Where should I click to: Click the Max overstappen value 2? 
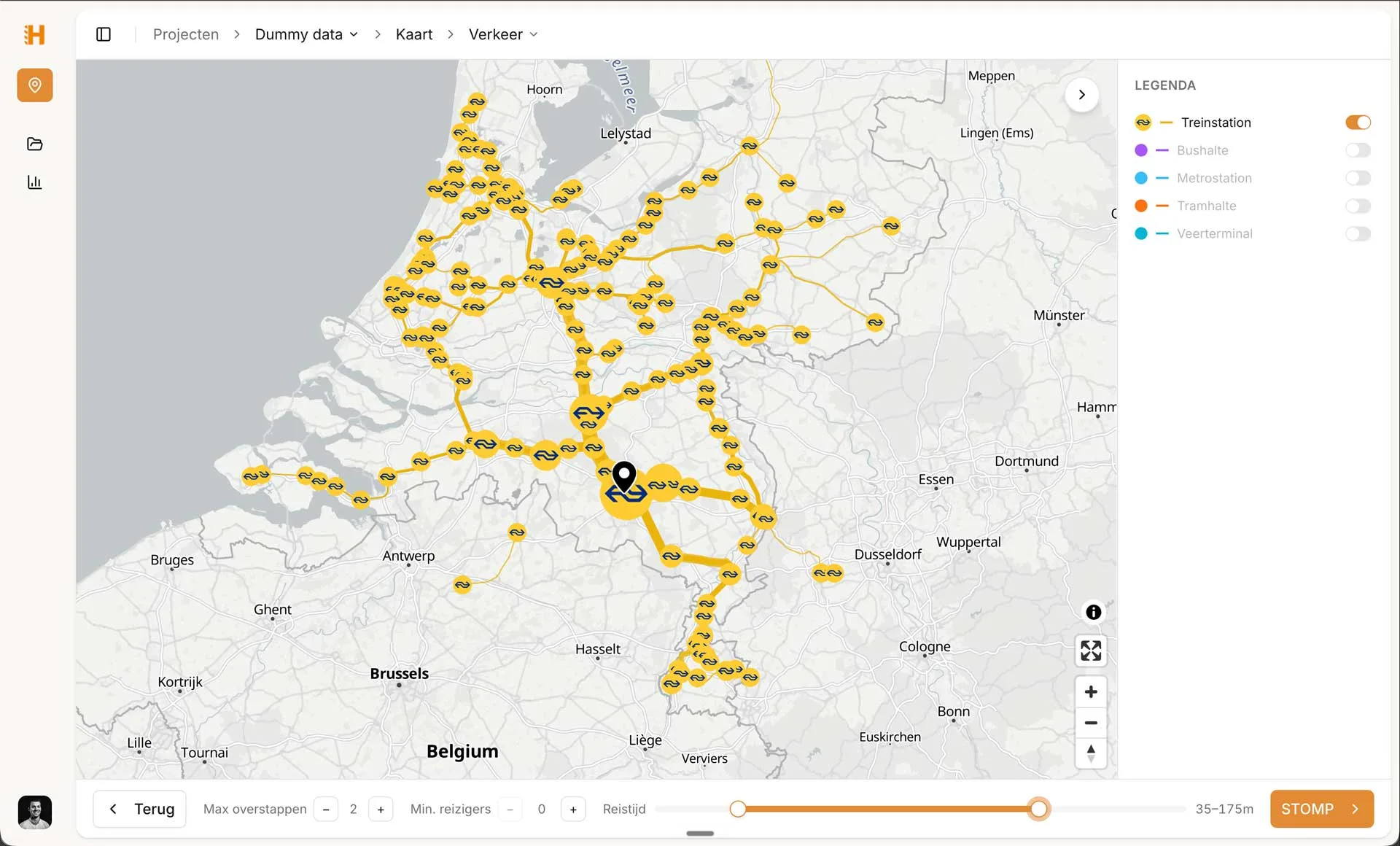coord(354,809)
